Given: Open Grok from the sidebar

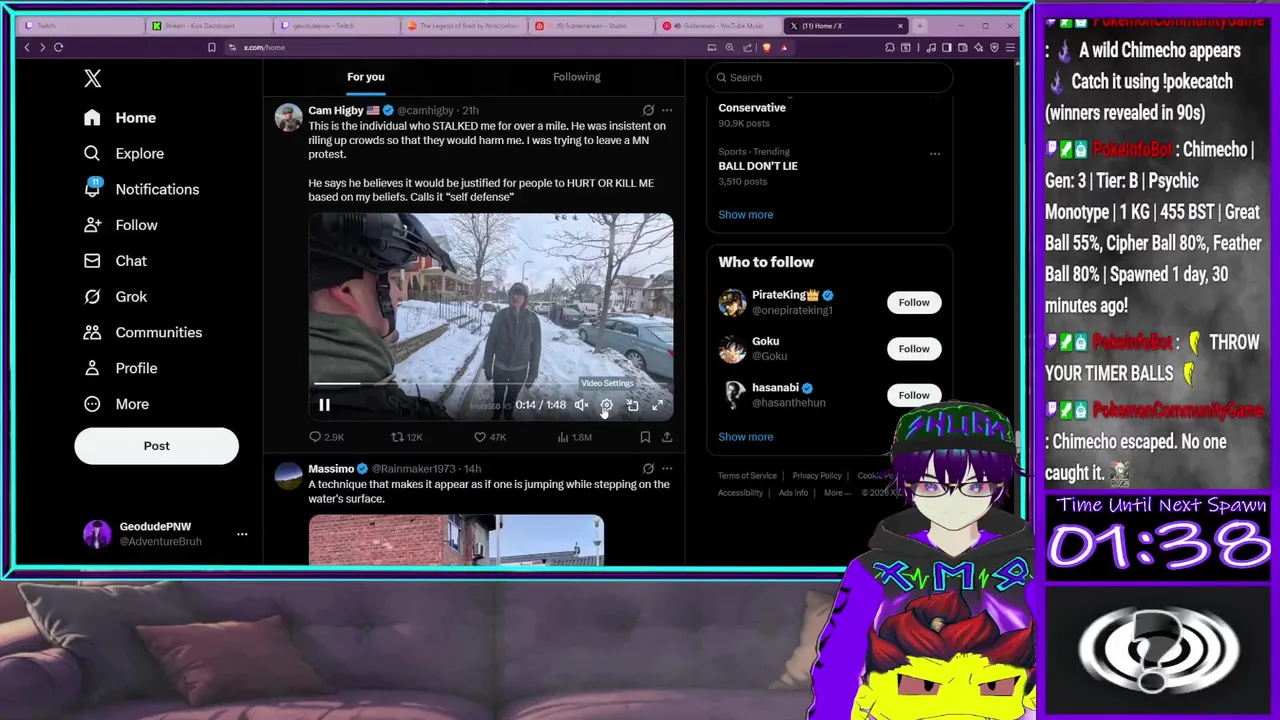Looking at the screenshot, I should click(115, 296).
